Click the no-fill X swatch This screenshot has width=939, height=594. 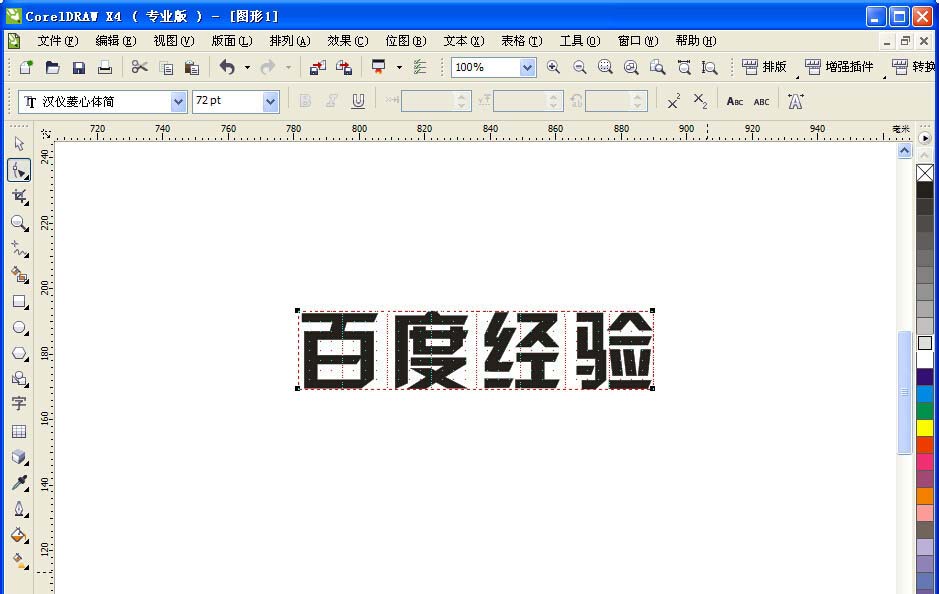tap(925, 173)
